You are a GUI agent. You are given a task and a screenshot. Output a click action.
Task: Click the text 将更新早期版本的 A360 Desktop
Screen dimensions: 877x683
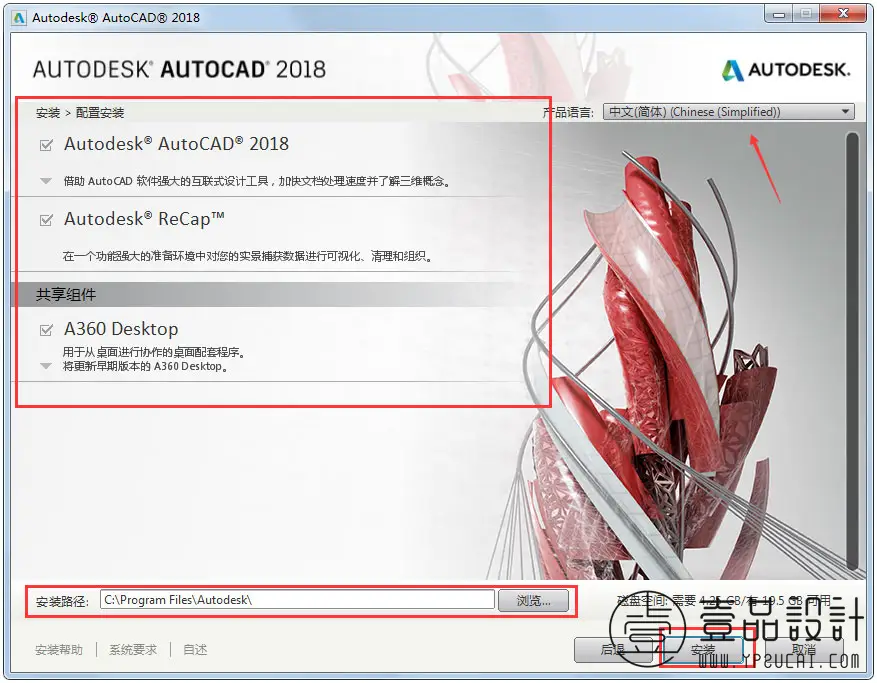tap(145, 366)
